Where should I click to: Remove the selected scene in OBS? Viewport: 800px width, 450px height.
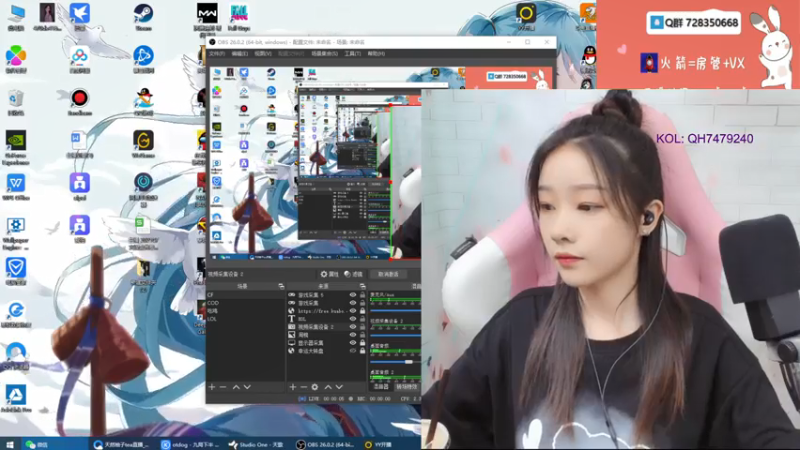pyautogui.click(x=223, y=387)
